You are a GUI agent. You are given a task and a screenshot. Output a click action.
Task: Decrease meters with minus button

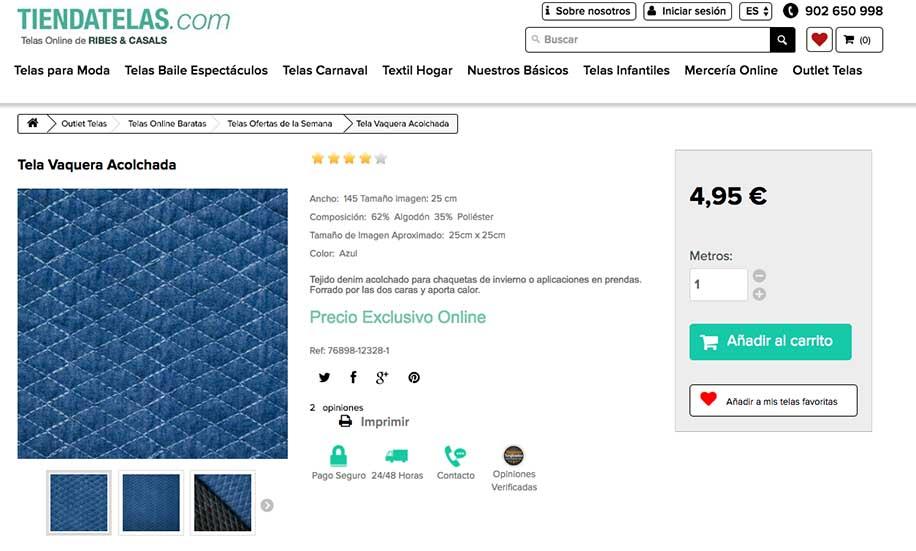[x=759, y=276]
